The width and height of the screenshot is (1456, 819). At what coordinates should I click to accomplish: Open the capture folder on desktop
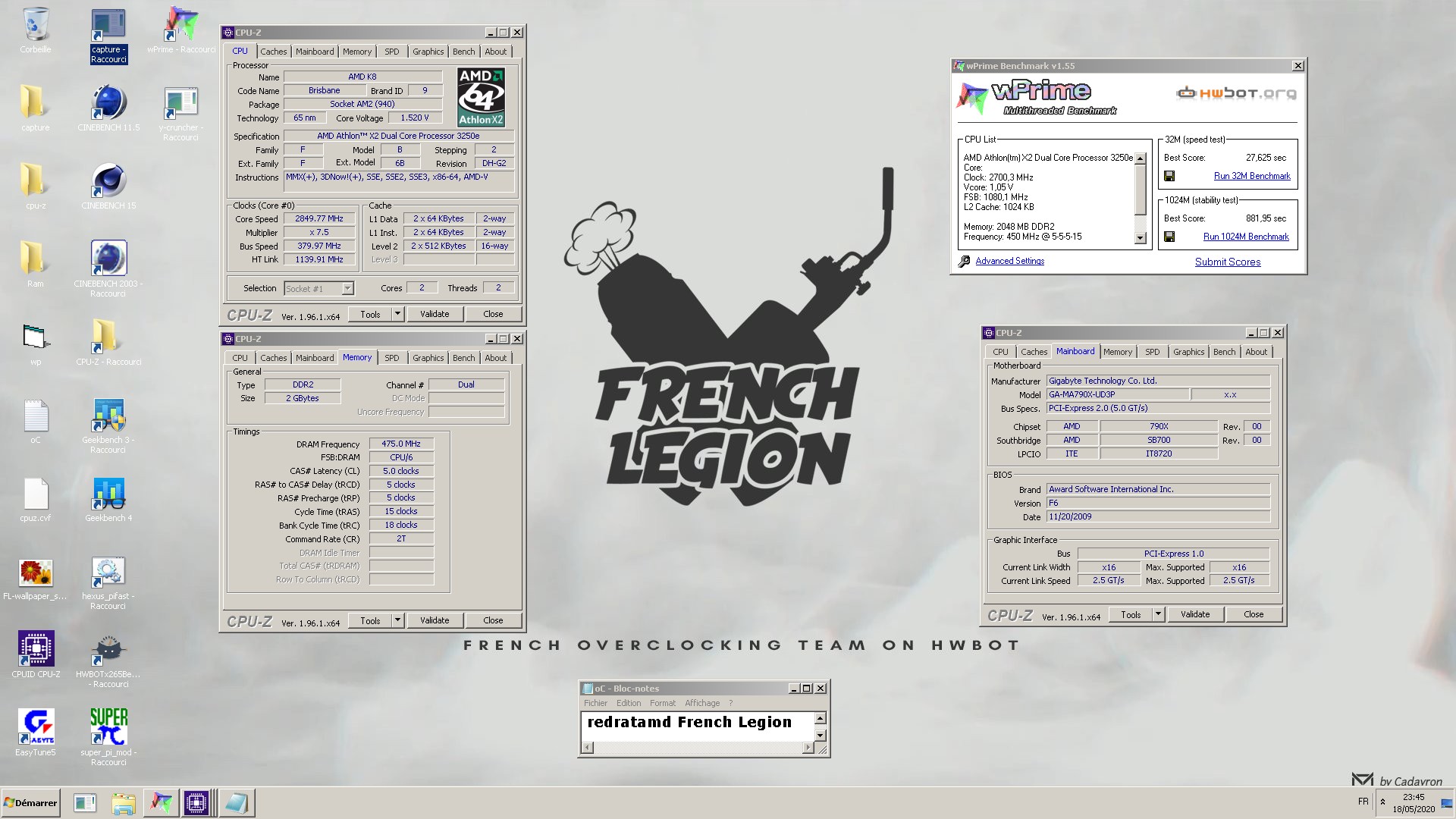(35, 108)
